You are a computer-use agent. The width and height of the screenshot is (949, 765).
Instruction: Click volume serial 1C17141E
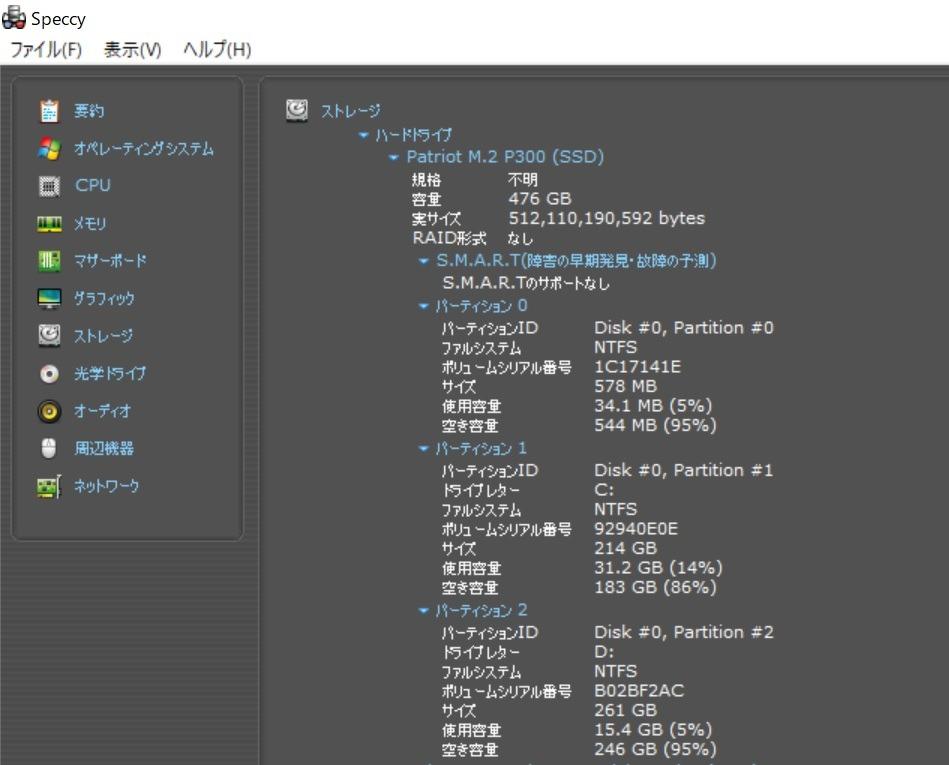click(637, 366)
